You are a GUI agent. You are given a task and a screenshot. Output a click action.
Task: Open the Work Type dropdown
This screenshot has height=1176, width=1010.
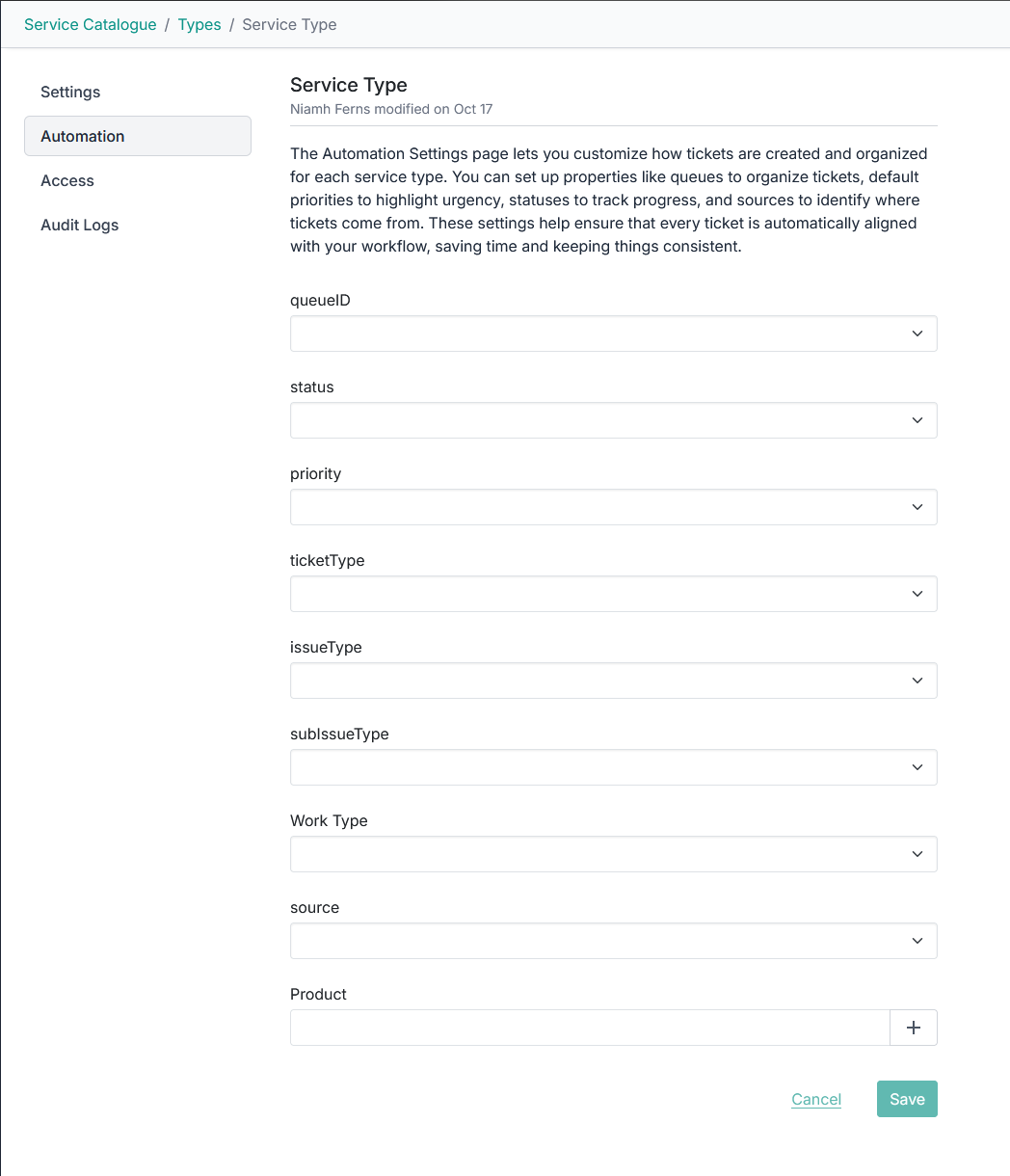tap(613, 854)
